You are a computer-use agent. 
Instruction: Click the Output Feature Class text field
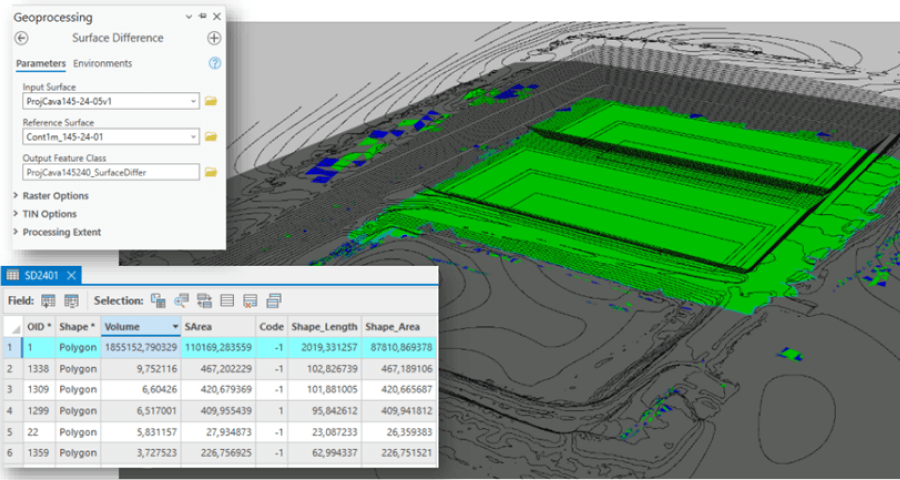110,172
